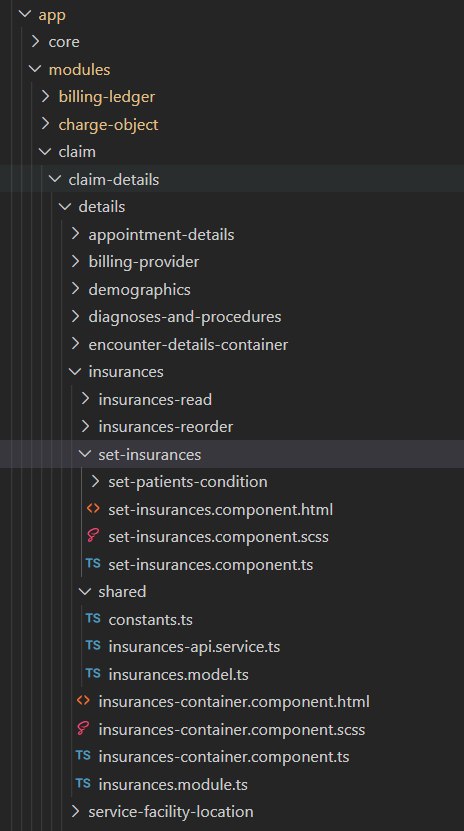Click TS icon beside constants.ts
This screenshot has height=831, width=464.
point(93,618)
